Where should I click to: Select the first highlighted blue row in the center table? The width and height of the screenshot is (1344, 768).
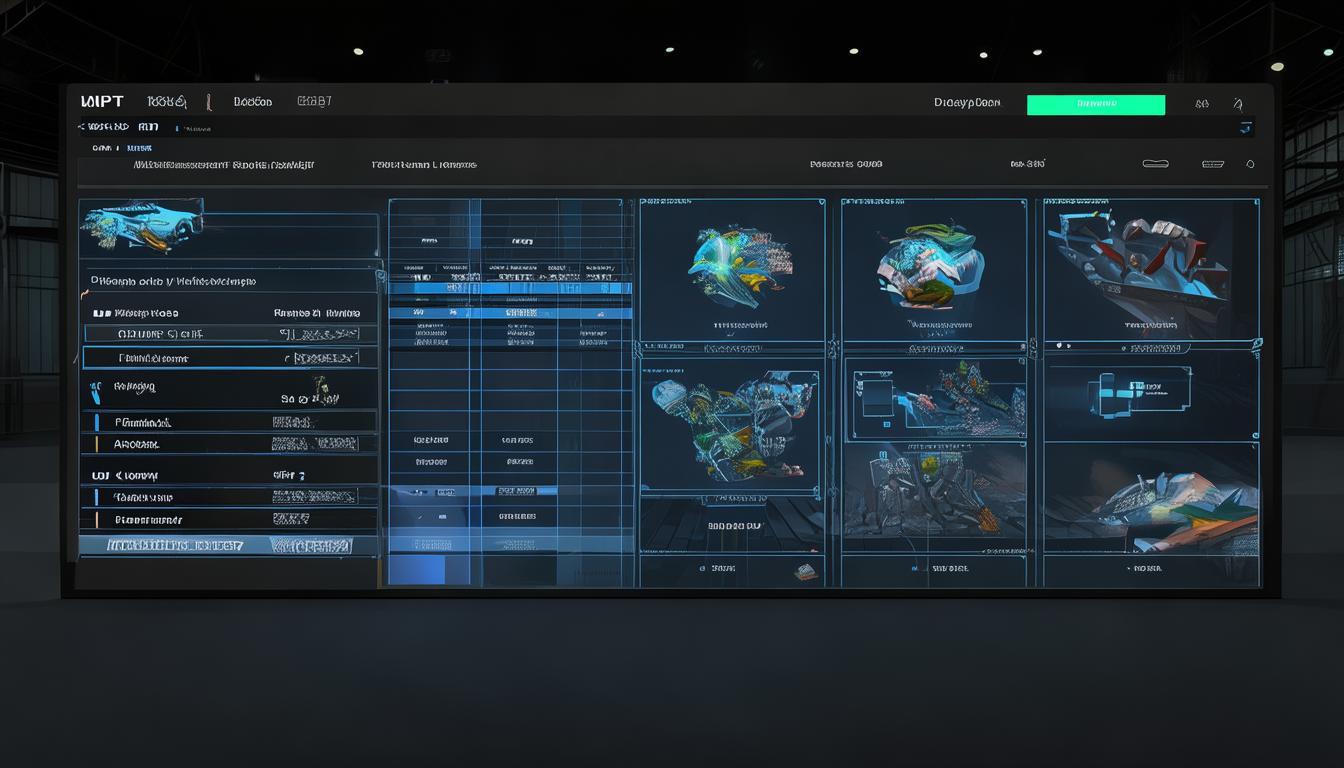pyautogui.click(x=510, y=288)
